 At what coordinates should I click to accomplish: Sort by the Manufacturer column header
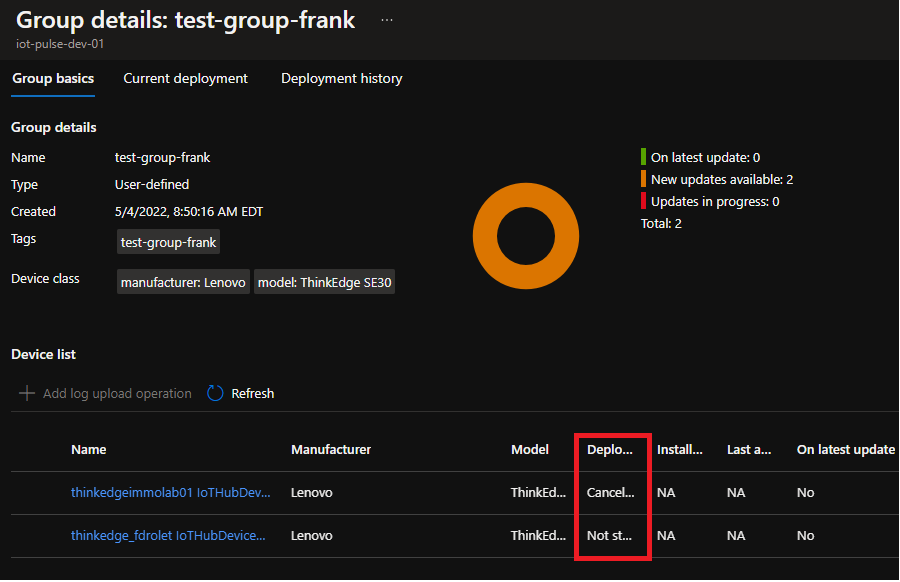tap(331, 449)
